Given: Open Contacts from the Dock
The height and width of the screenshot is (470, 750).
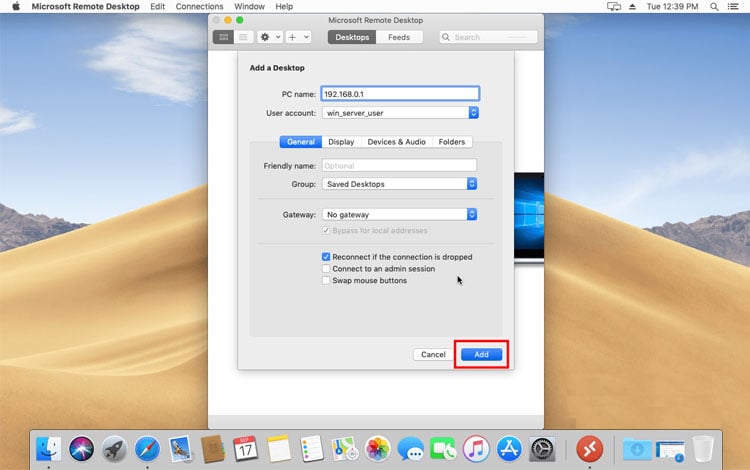Looking at the screenshot, I should [x=213, y=449].
